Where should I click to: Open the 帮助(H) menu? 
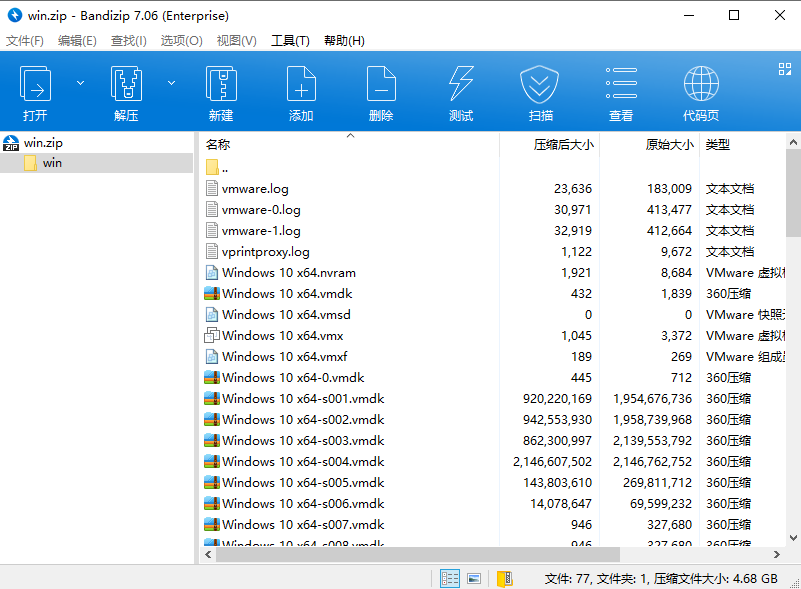point(344,40)
